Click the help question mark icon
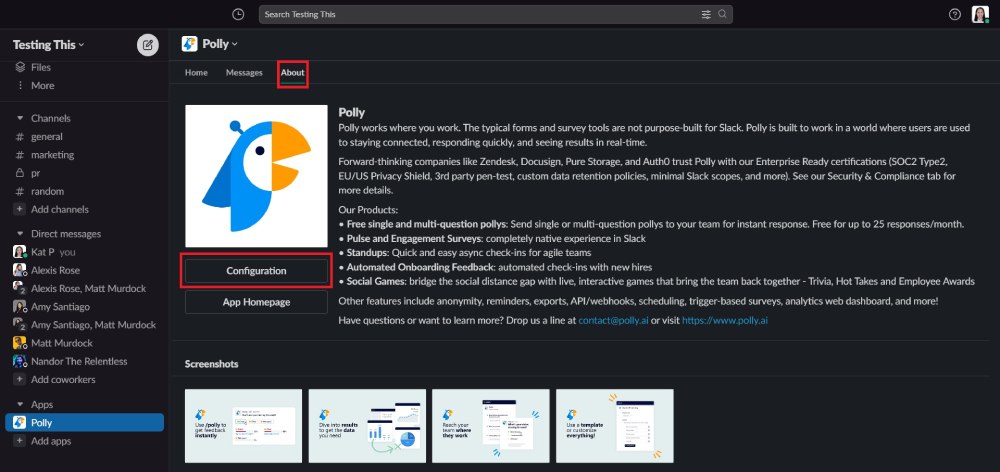The width and height of the screenshot is (1000, 472). click(x=954, y=14)
